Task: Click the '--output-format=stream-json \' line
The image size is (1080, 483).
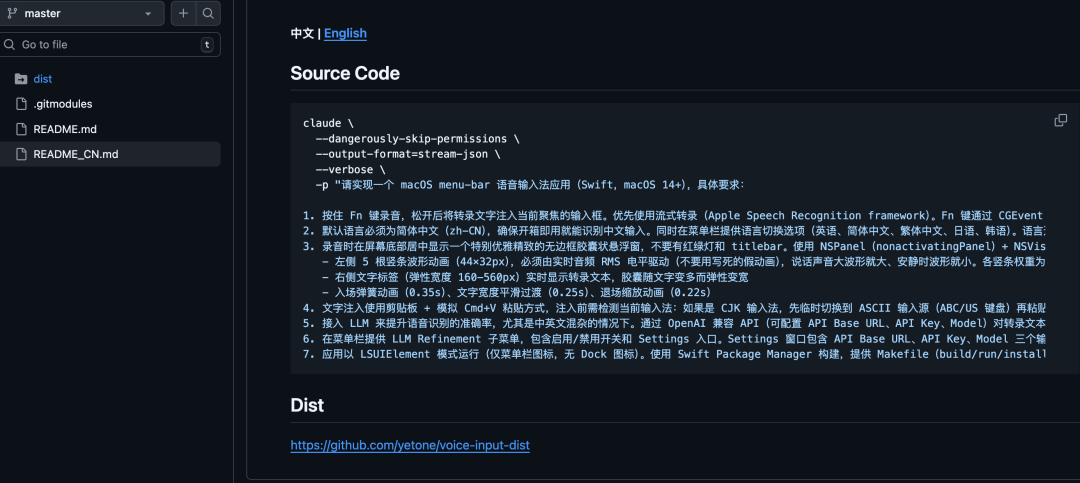Action: click(408, 154)
